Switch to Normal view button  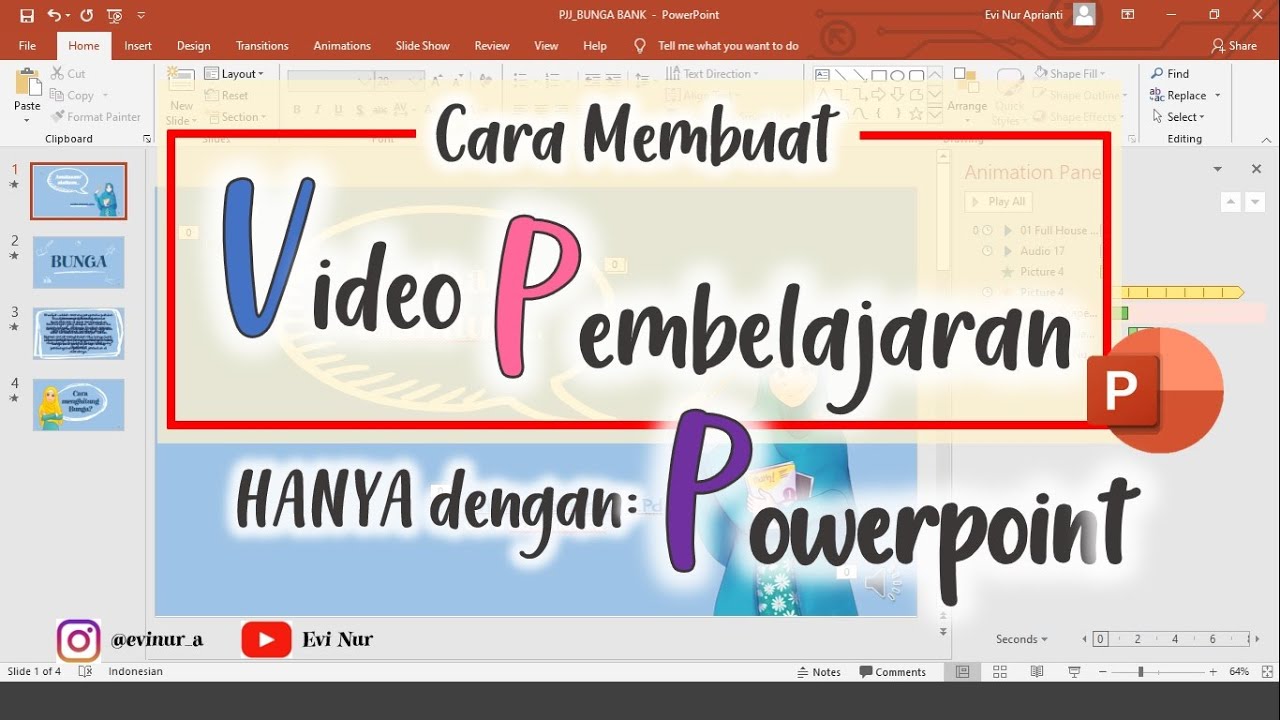pos(962,672)
